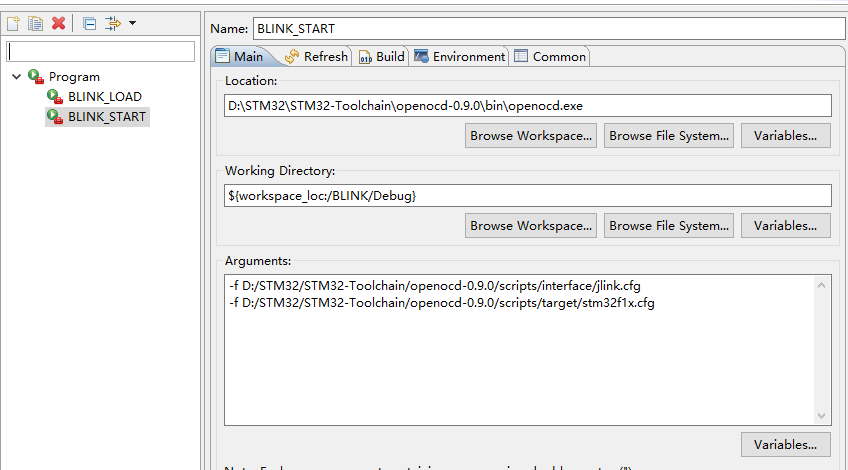
Task: Open the Environment tab
Action: pos(459,57)
